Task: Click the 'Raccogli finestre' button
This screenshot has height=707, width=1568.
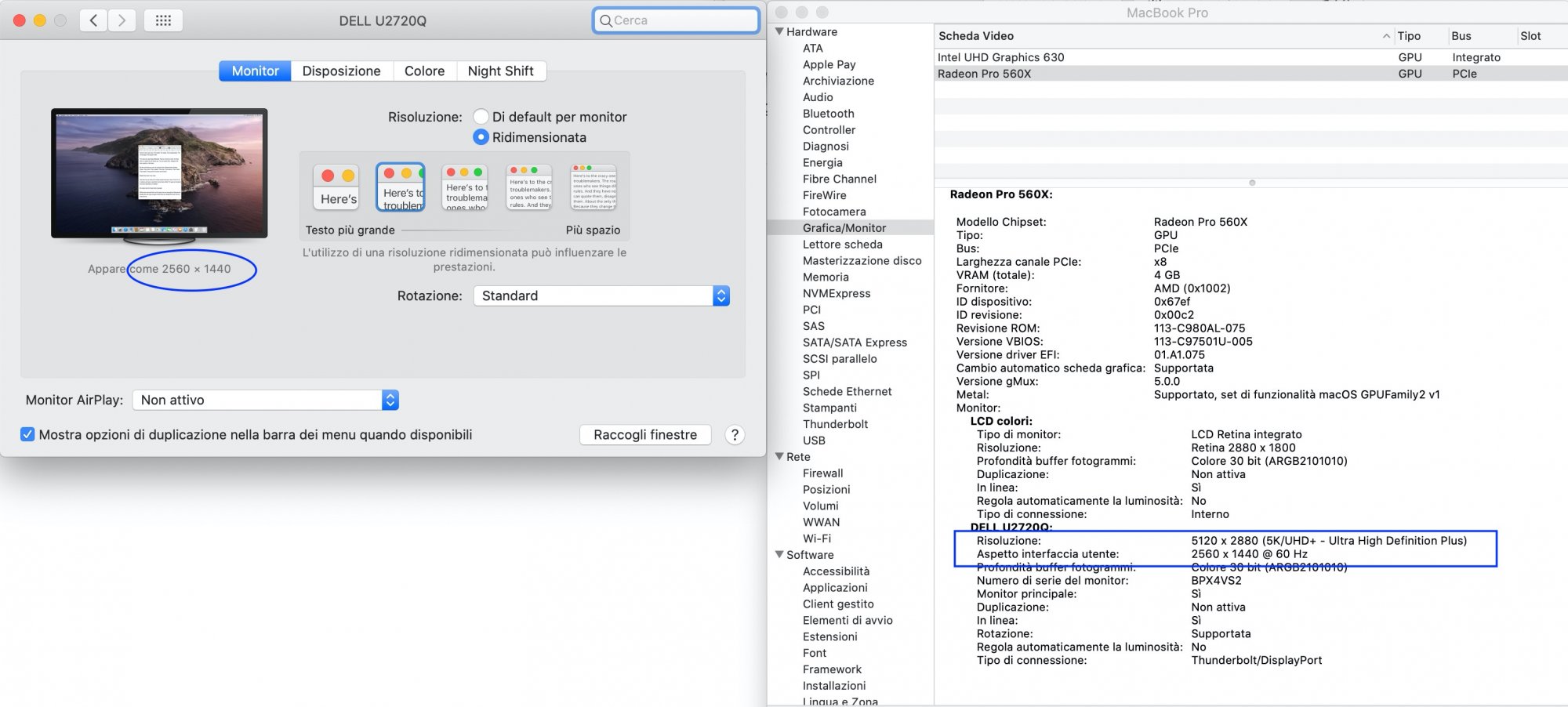Action: [645, 435]
